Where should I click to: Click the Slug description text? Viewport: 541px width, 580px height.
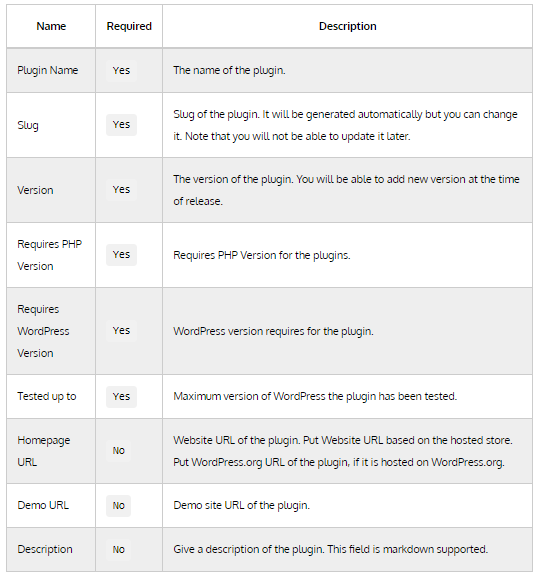pyautogui.click(x=345, y=125)
